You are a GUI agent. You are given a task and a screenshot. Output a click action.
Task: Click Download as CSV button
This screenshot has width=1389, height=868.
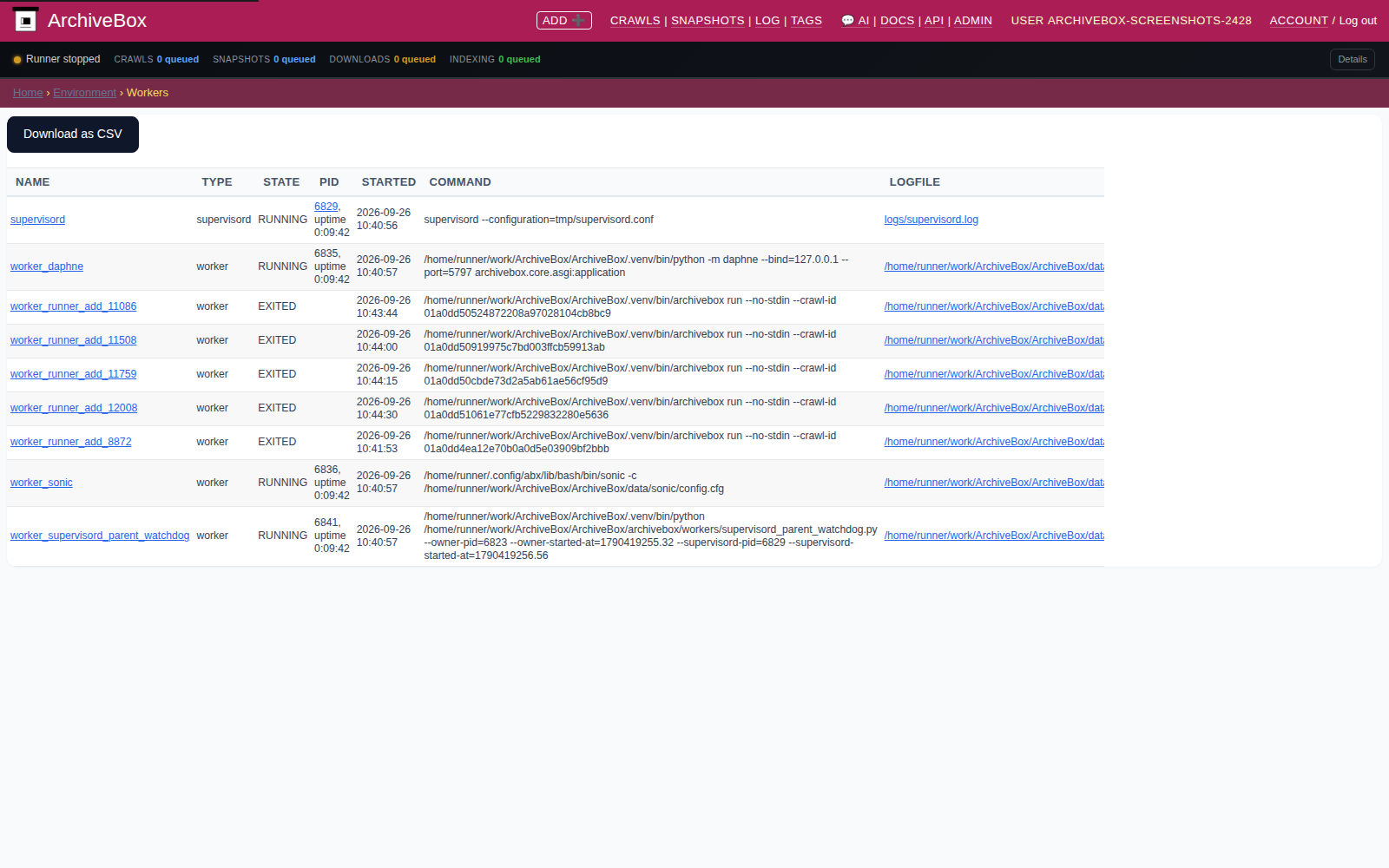click(73, 135)
